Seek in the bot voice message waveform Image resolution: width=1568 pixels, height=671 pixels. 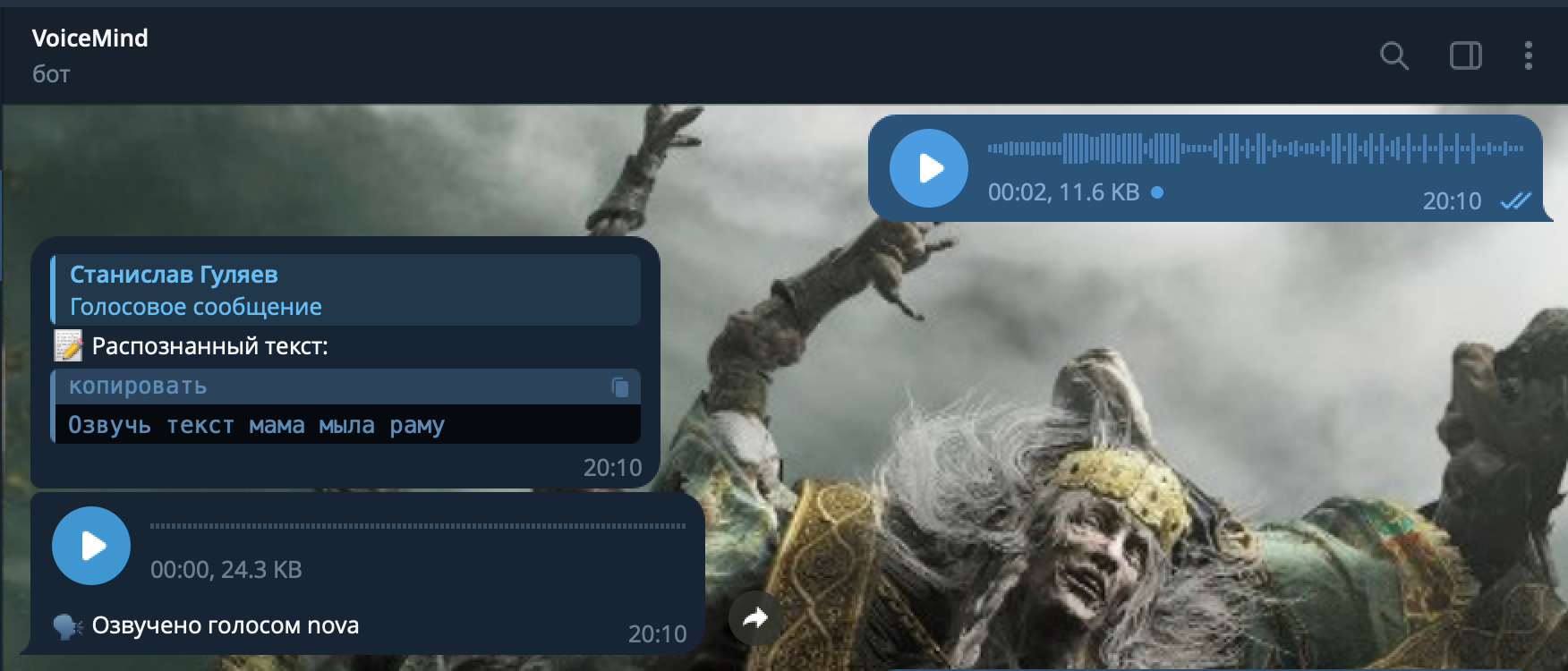click(x=418, y=526)
